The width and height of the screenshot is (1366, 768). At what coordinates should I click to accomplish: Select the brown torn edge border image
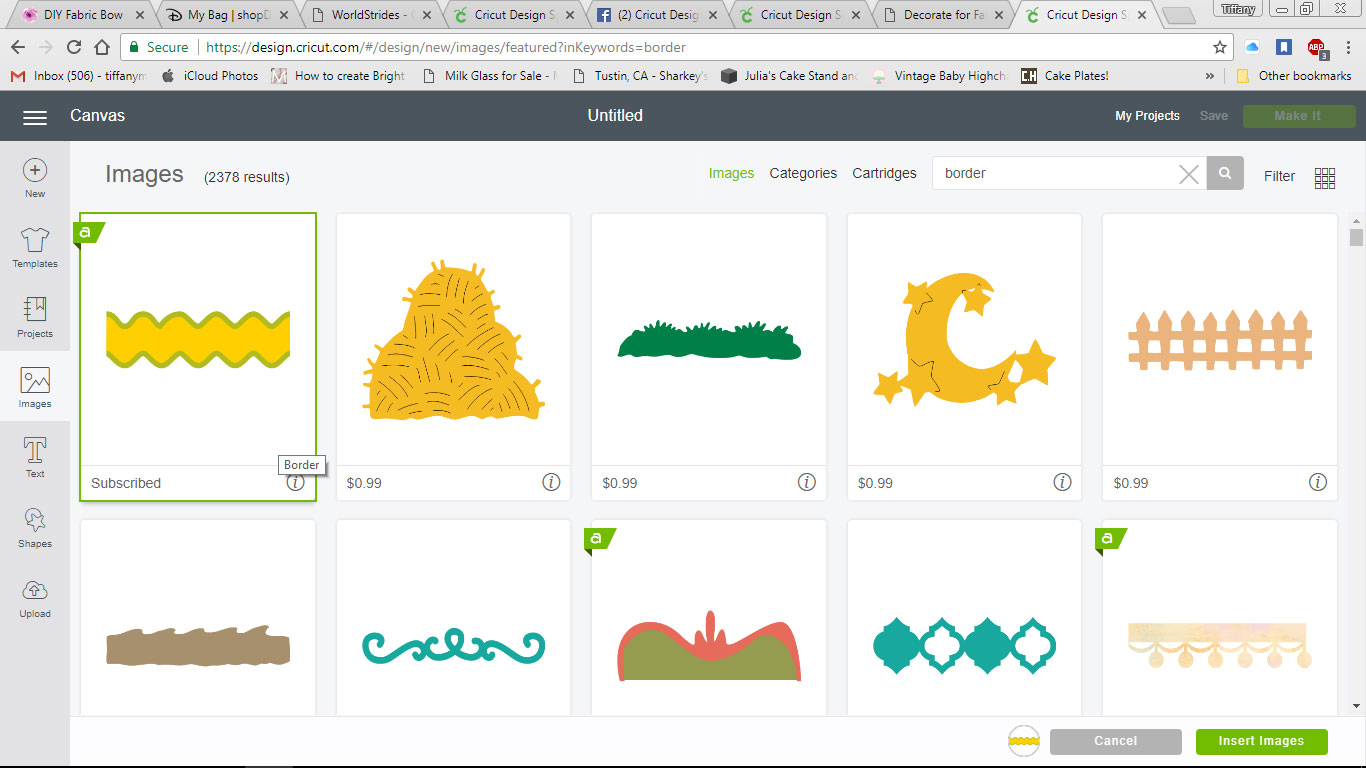(198, 618)
